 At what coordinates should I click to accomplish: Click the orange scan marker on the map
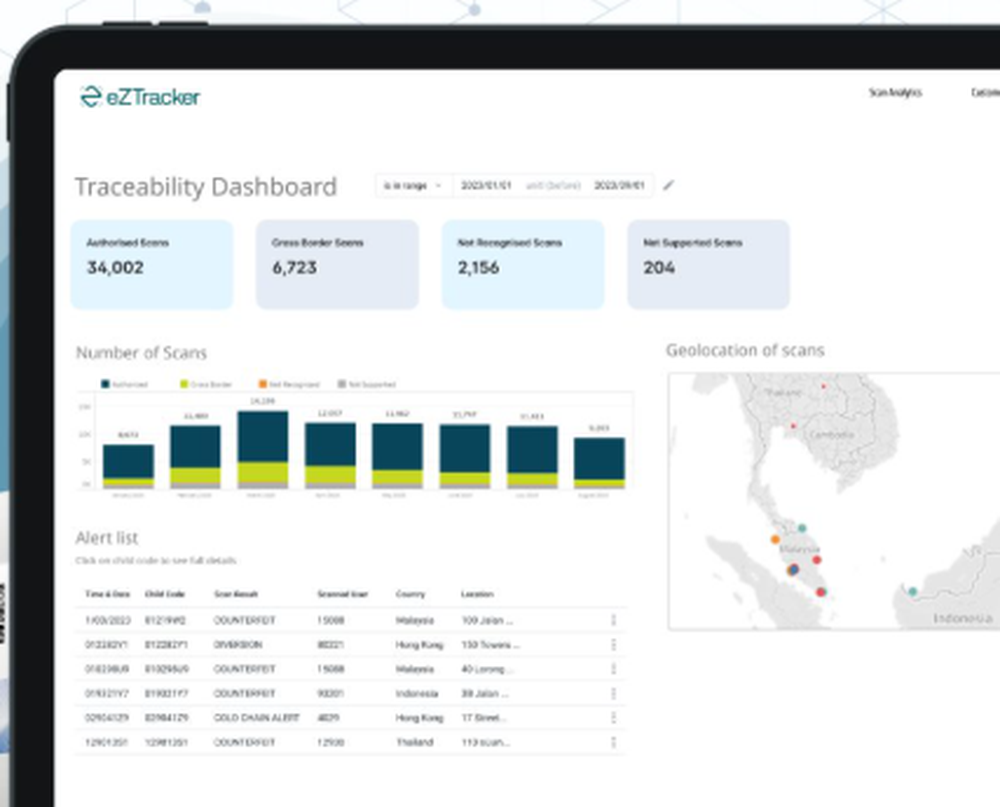pyautogui.click(x=775, y=540)
